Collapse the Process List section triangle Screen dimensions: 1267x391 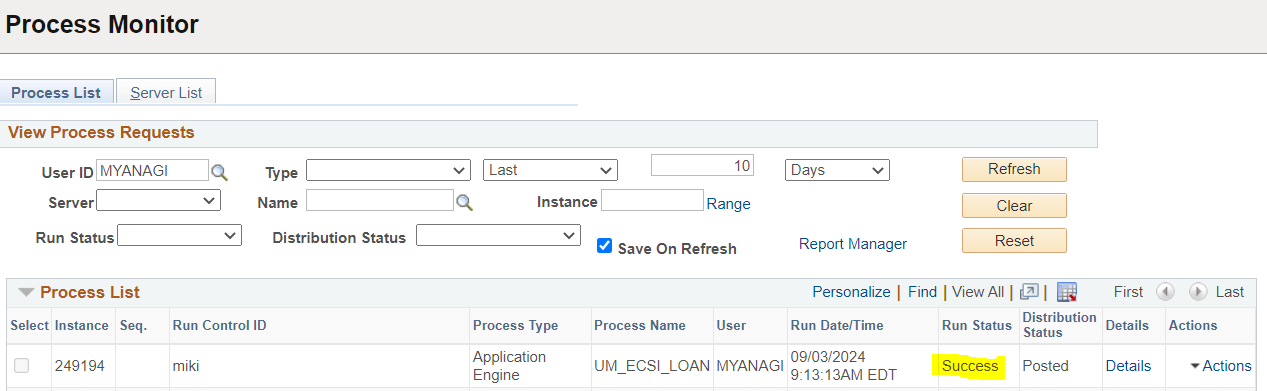(x=25, y=292)
